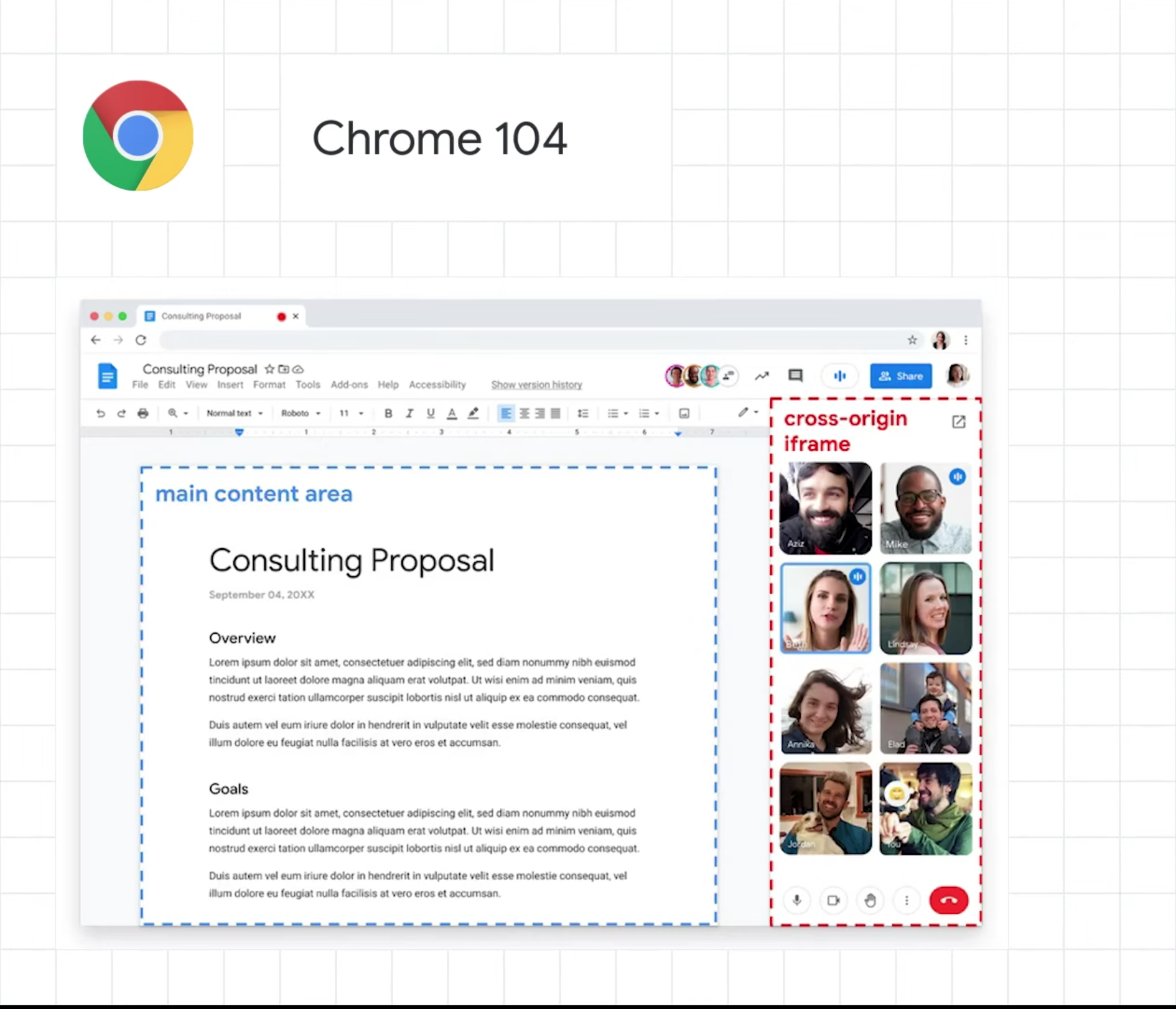Toggle right alignment
Image resolution: width=1176 pixels, height=1009 pixels.
540,413
